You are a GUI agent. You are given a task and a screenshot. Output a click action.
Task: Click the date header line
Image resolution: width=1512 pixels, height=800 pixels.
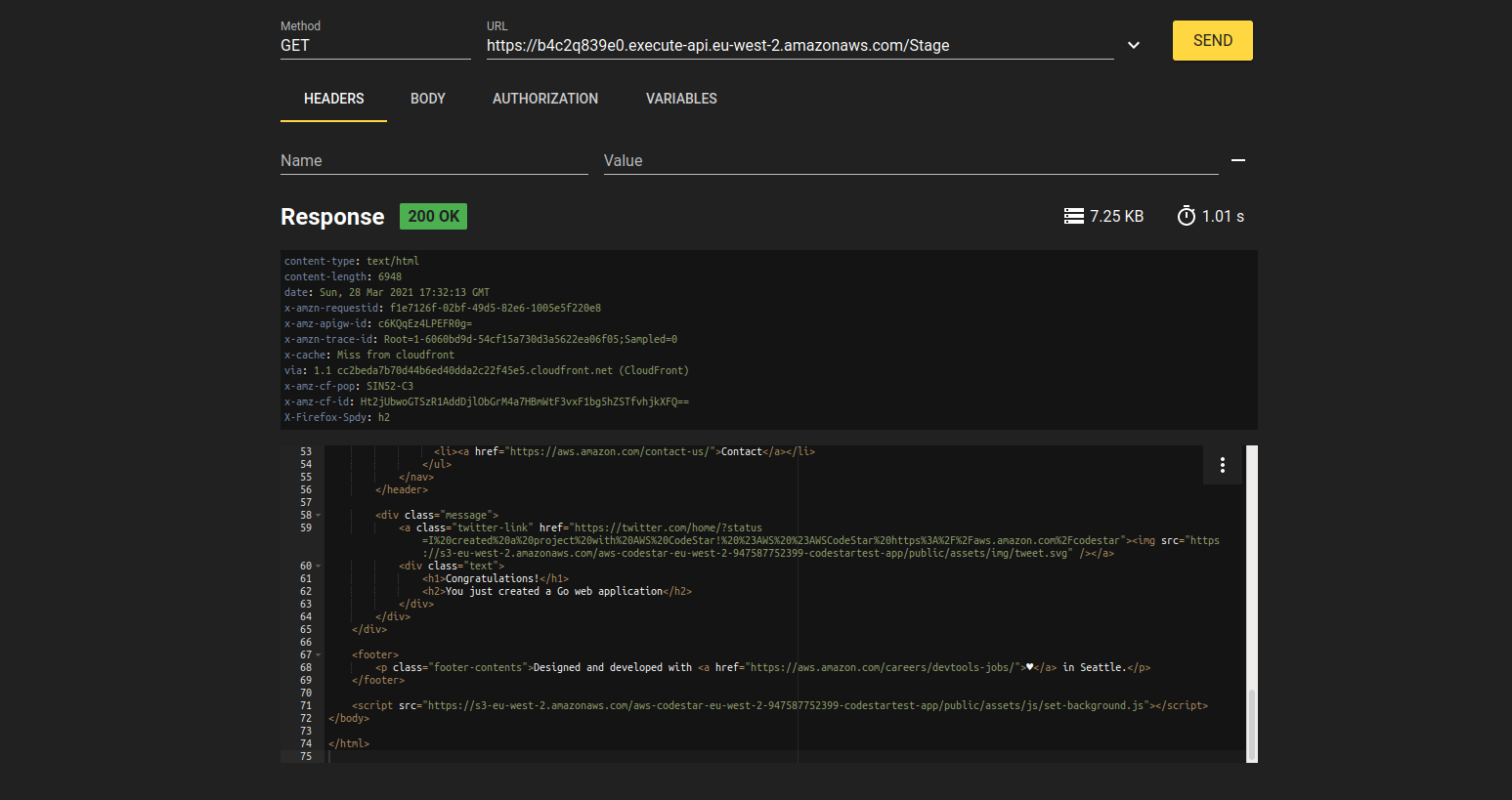click(x=387, y=292)
